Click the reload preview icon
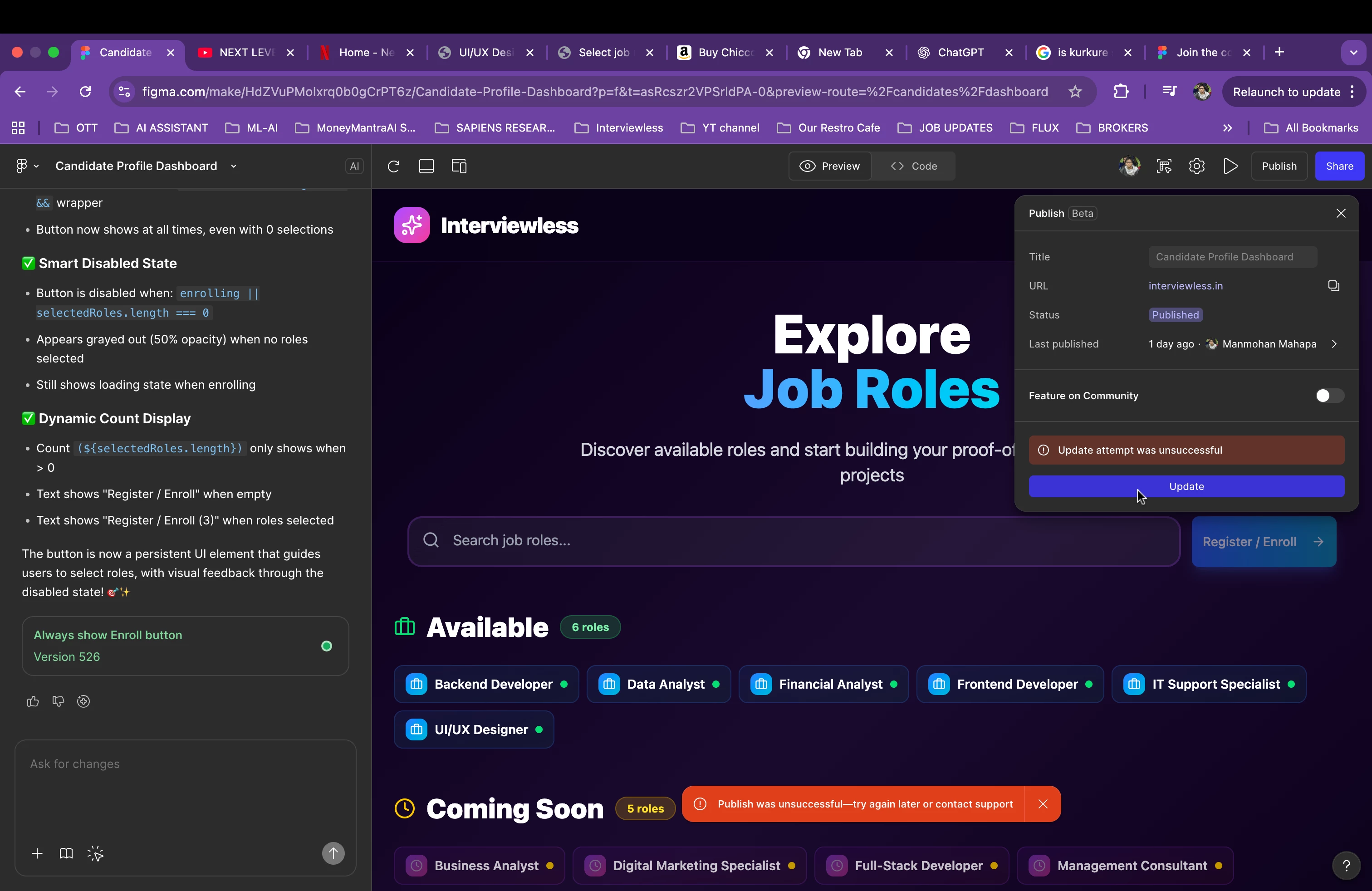 394,166
